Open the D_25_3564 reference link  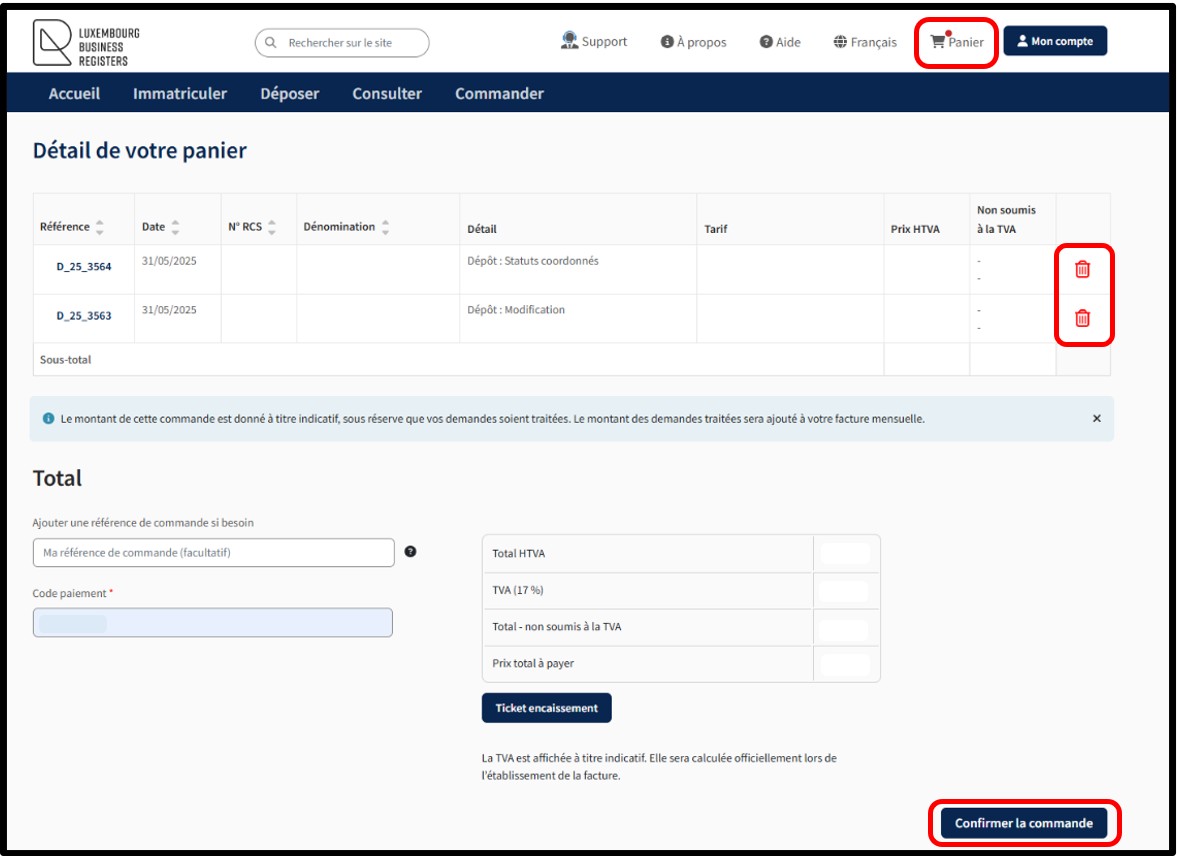pos(84,267)
